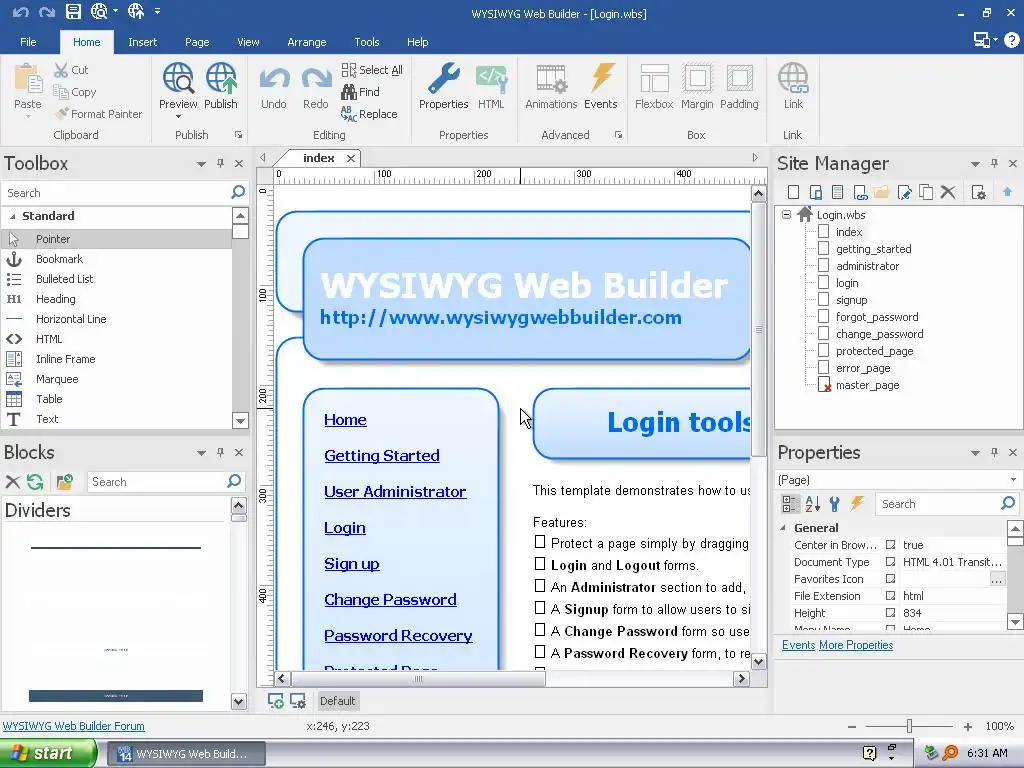This screenshot has width=1024, height=768.
Task: Open the WYSIWYG Web Builder Forum link
Action: pyautogui.click(x=74, y=726)
